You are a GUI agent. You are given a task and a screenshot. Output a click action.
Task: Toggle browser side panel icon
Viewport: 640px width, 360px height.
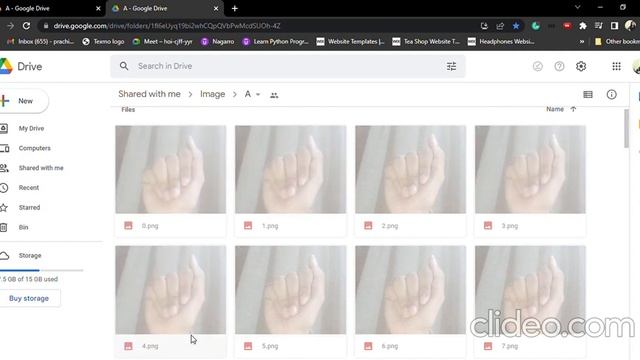[x=614, y=26]
